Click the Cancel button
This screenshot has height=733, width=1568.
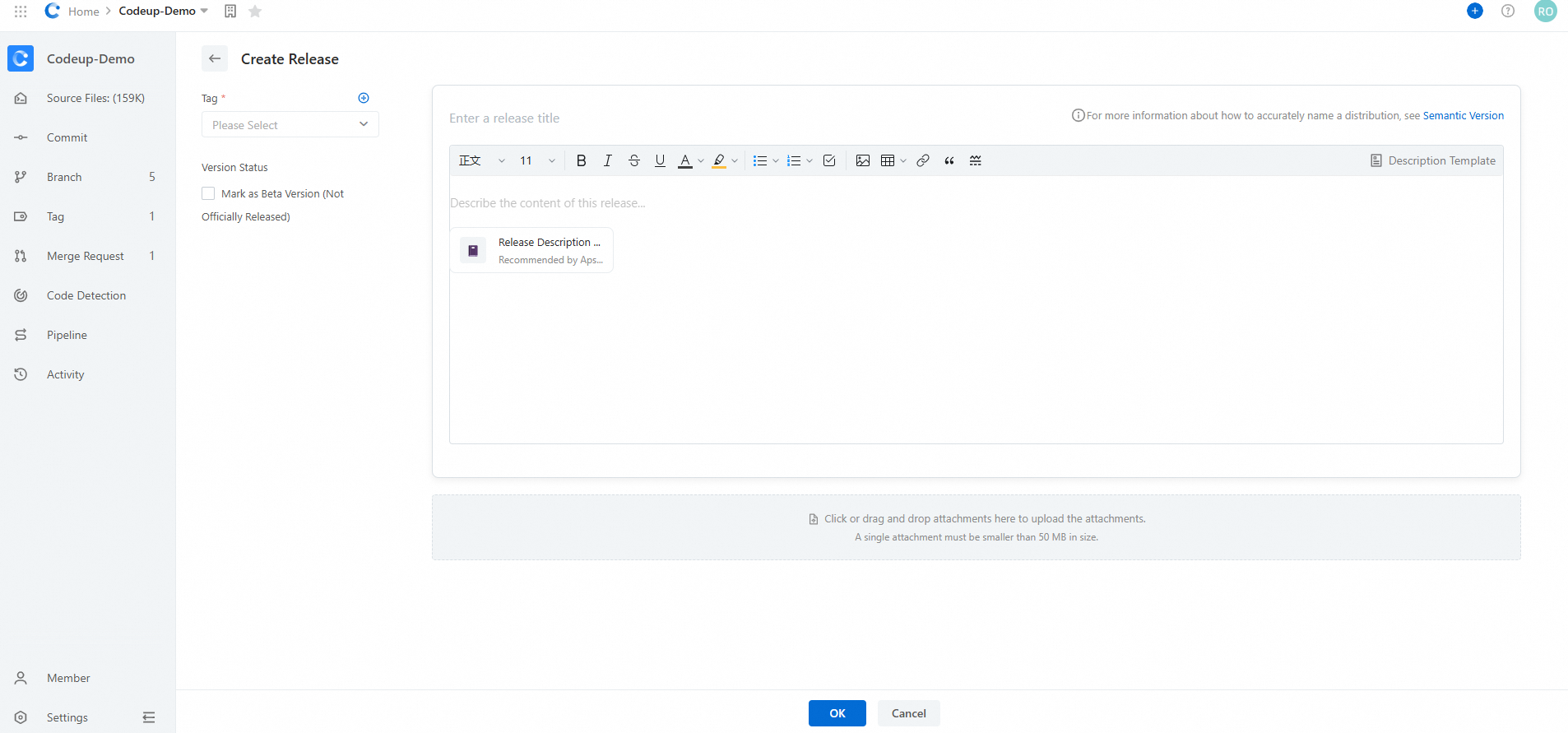click(x=909, y=713)
